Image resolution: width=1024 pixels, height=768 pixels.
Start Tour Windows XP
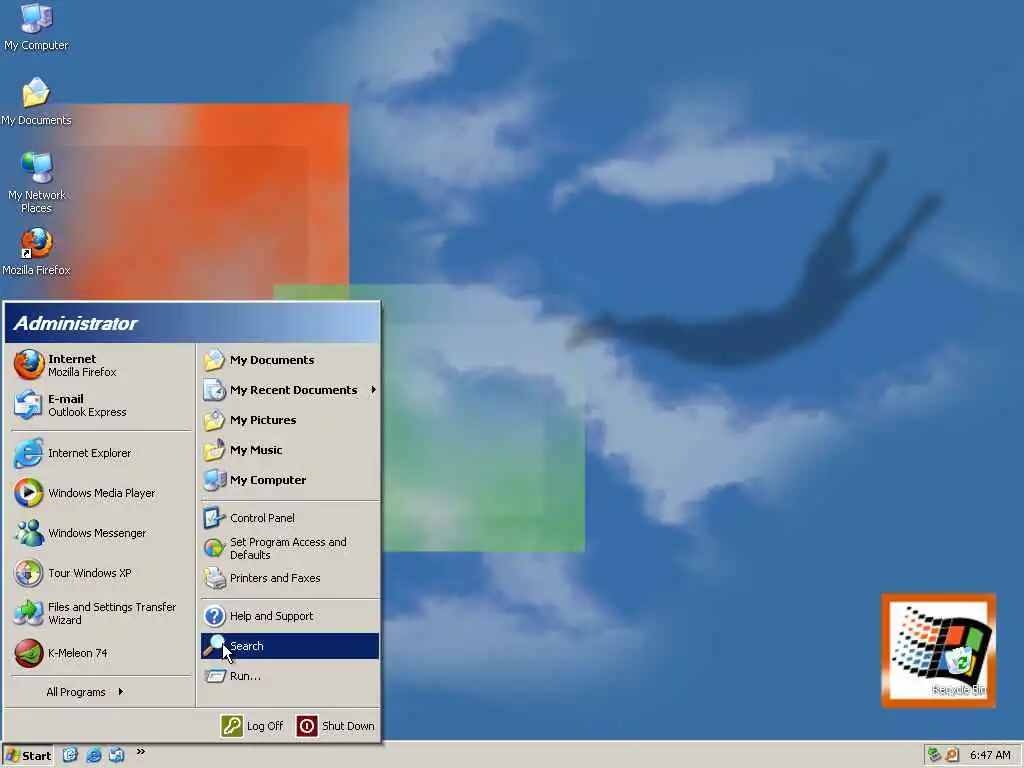102,573
